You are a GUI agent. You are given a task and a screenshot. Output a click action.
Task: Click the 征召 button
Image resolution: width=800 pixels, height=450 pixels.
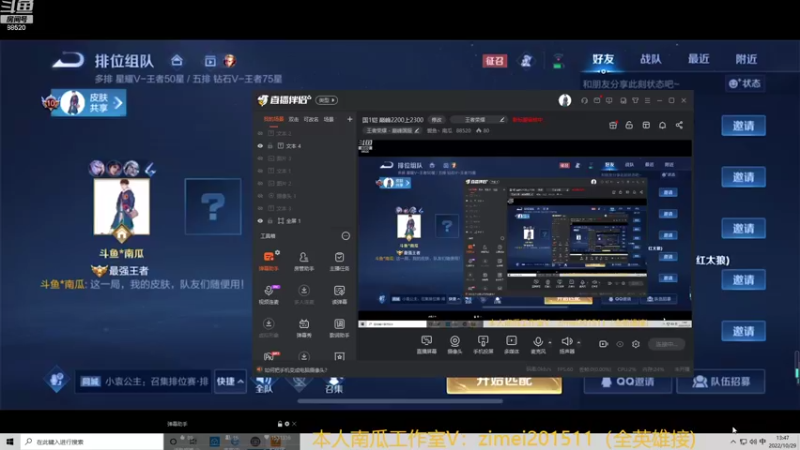pos(494,61)
